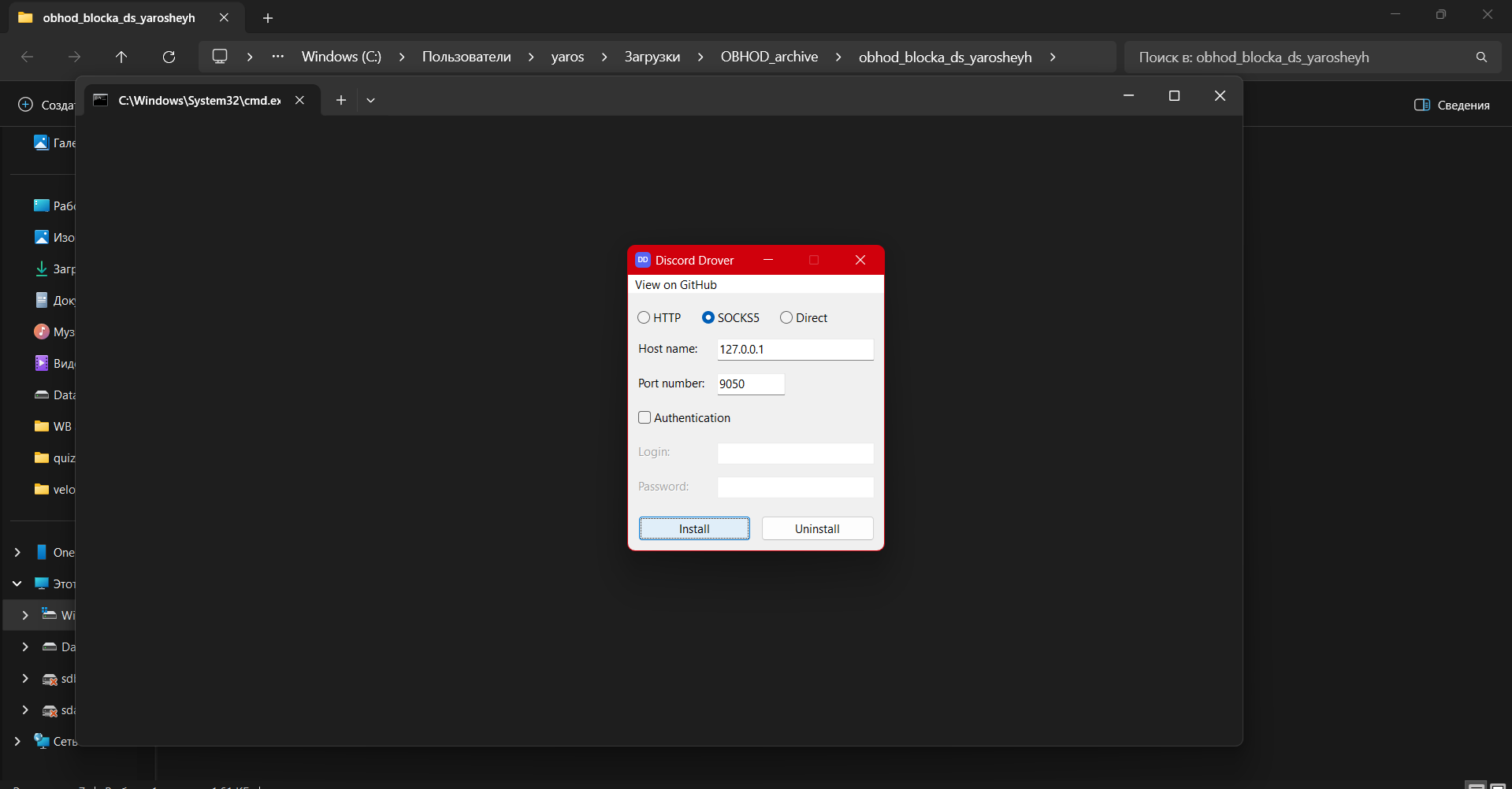Click Install in Discord Drover
The width and height of the screenshot is (1512, 789).
(x=694, y=528)
